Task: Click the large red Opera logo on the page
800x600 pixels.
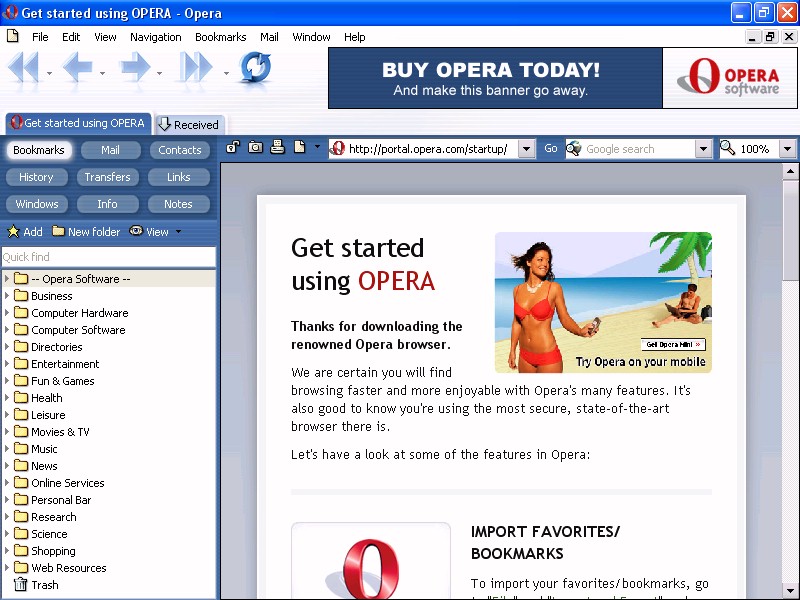Action: pos(370,568)
